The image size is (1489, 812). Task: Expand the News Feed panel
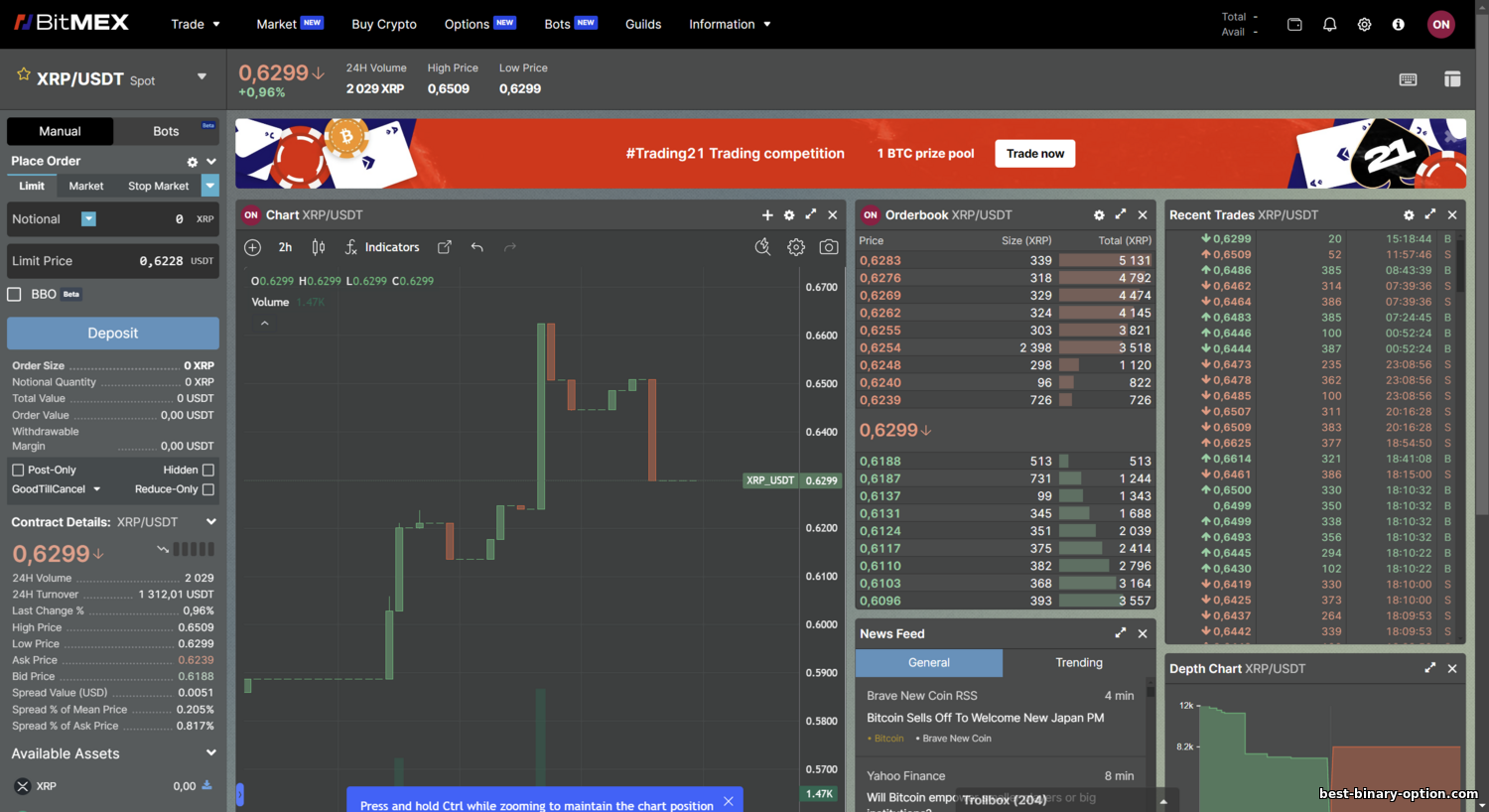[1121, 633]
